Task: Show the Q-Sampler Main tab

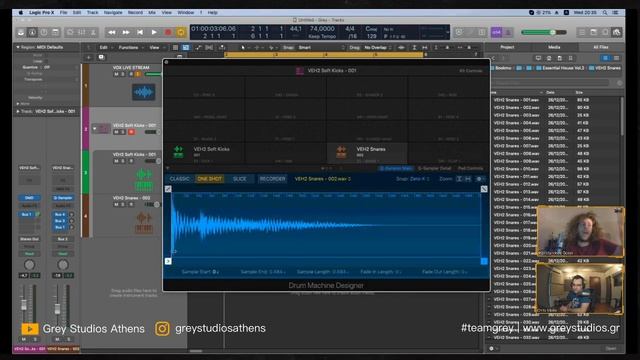Action: [396, 168]
